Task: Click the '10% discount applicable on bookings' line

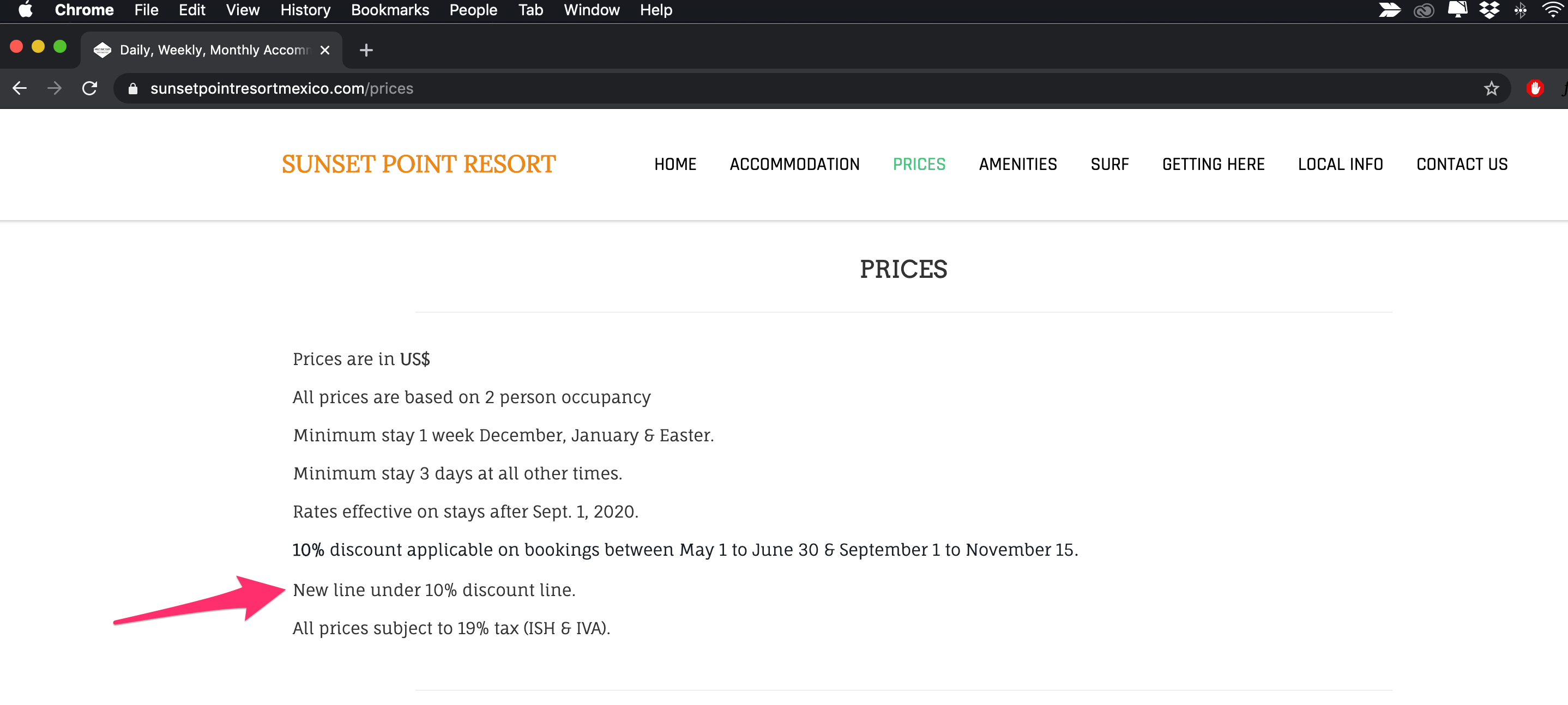Action: point(685,550)
